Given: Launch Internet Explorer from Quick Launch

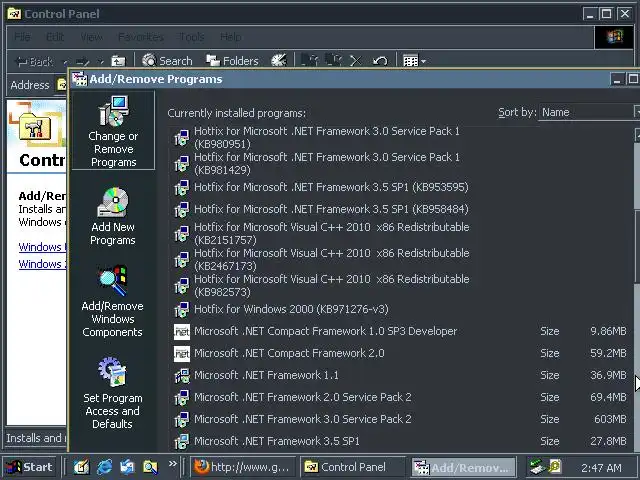Looking at the screenshot, I should point(104,467).
